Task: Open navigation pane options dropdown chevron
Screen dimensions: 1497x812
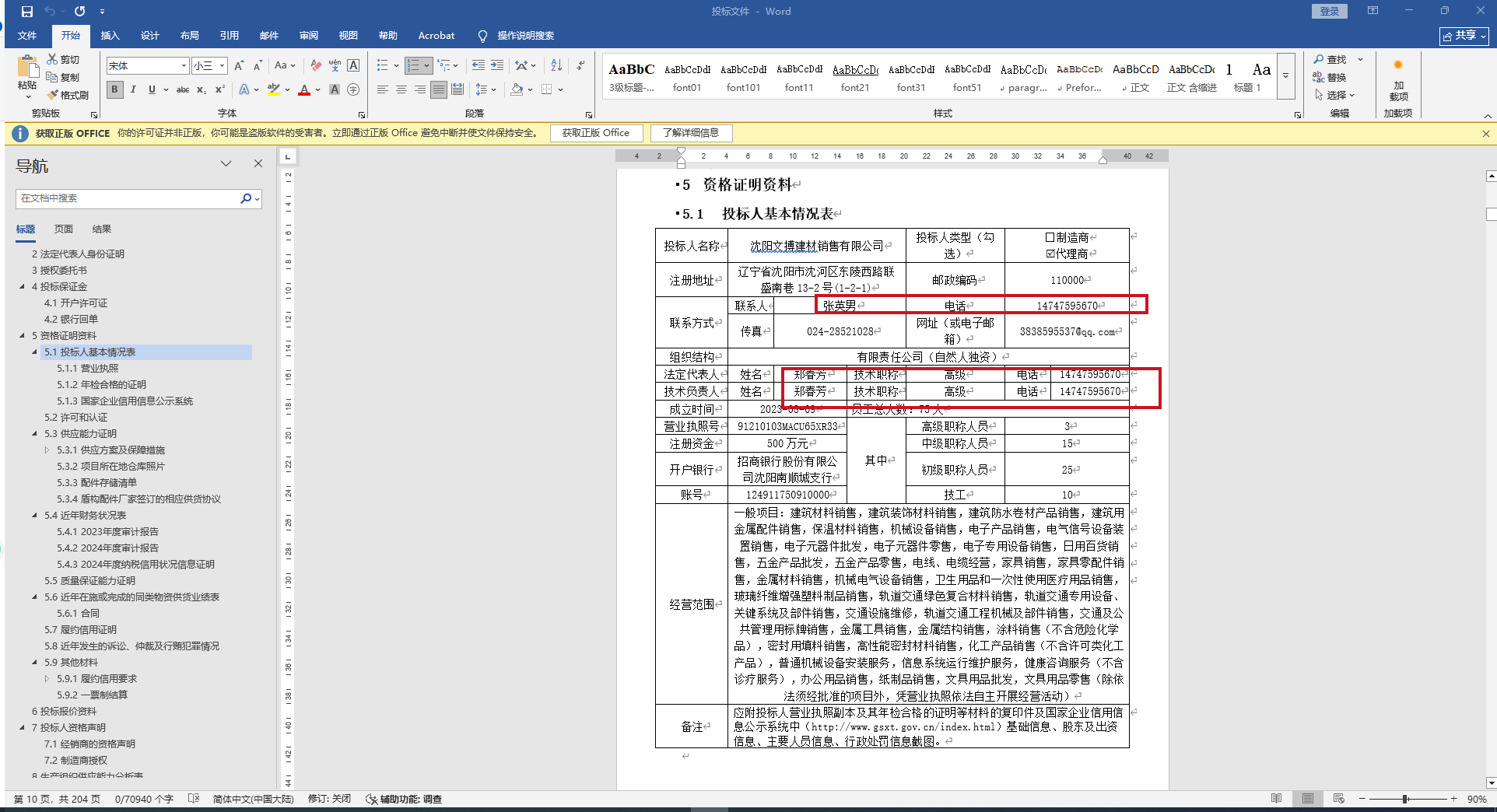Action: [226, 163]
